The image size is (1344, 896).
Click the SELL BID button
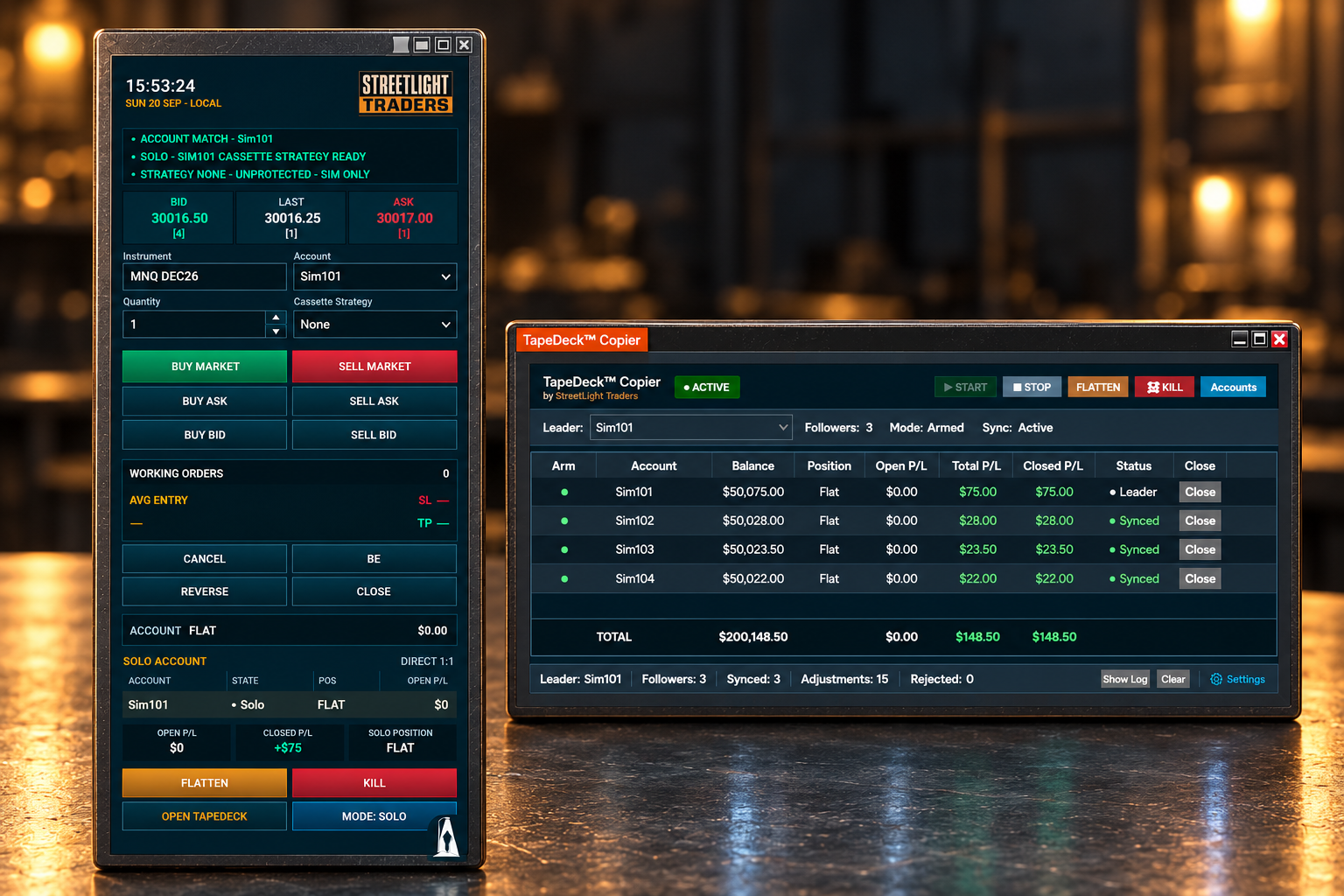(x=374, y=435)
